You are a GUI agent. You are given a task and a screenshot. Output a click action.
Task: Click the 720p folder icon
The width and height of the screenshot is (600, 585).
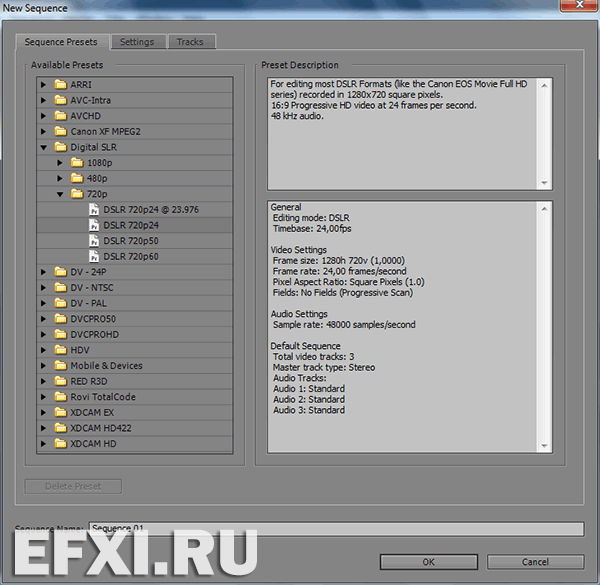pyautogui.click(x=77, y=194)
